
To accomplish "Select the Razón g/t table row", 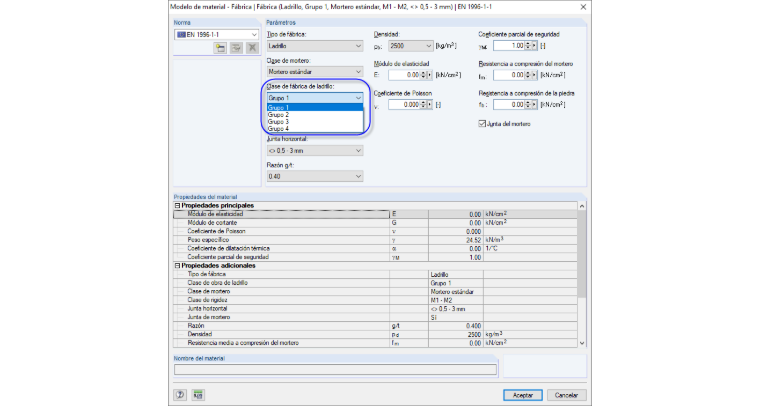I will coord(376,326).
